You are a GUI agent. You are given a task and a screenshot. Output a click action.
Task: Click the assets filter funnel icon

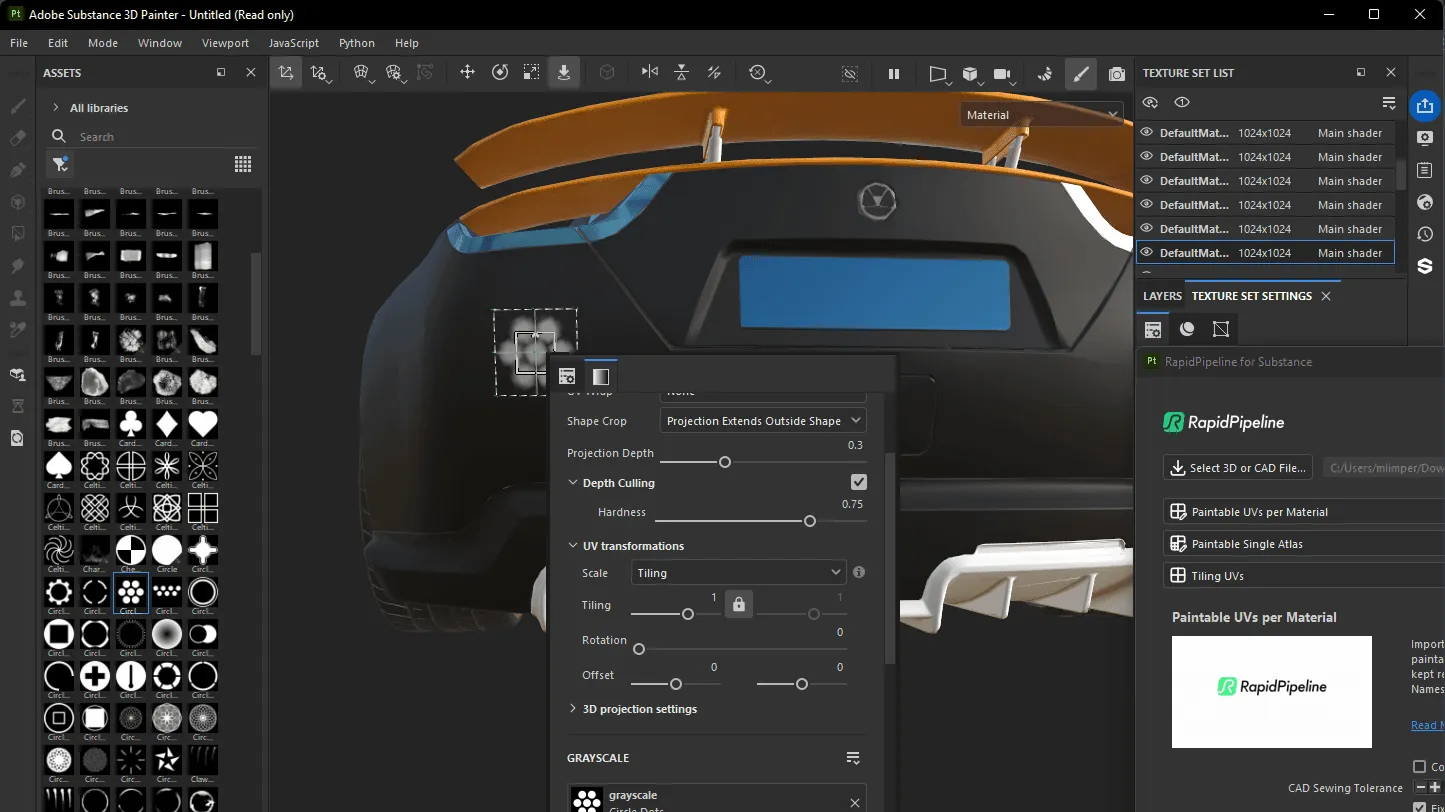(x=60, y=164)
